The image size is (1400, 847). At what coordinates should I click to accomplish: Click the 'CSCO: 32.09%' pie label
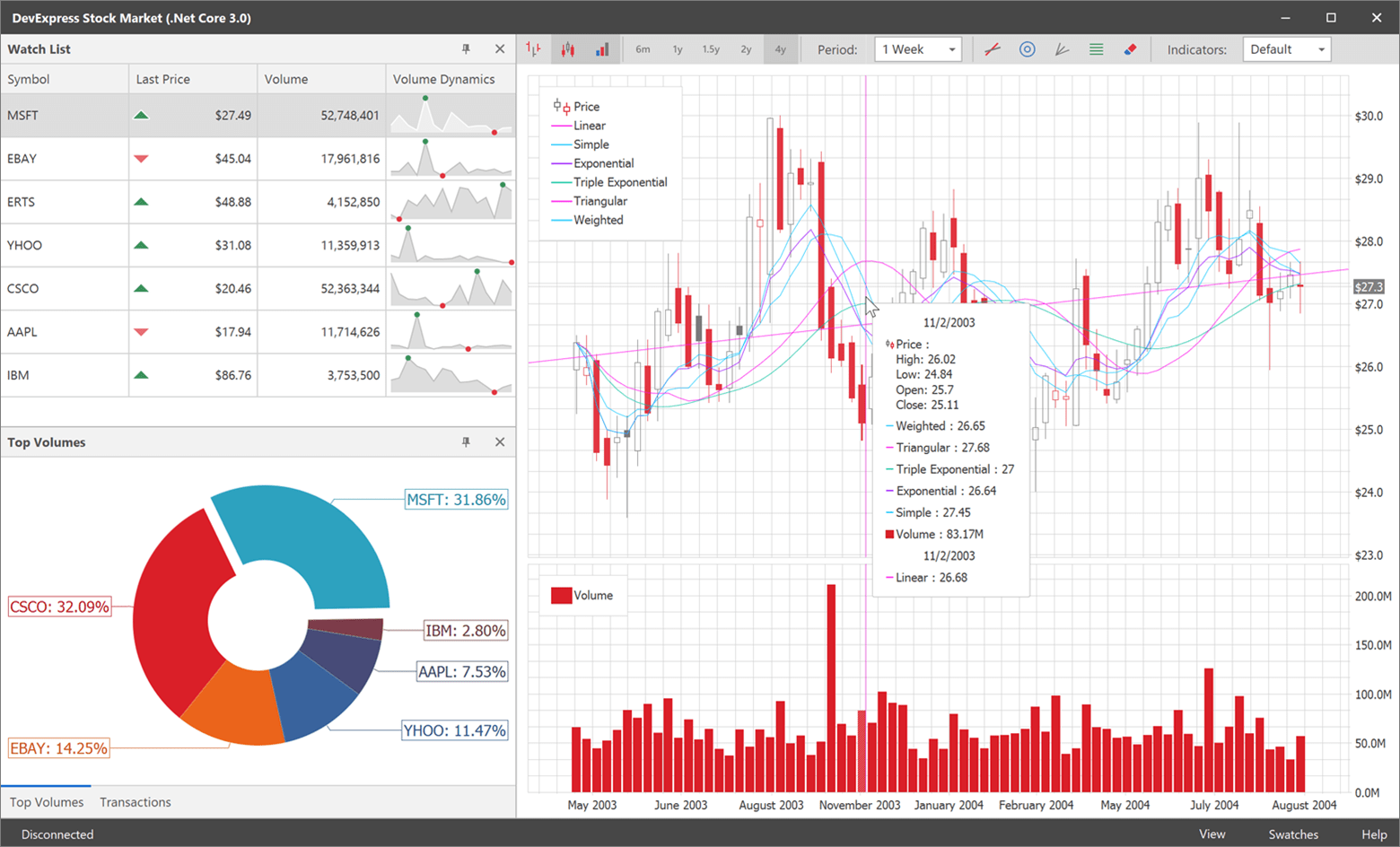click(x=60, y=607)
